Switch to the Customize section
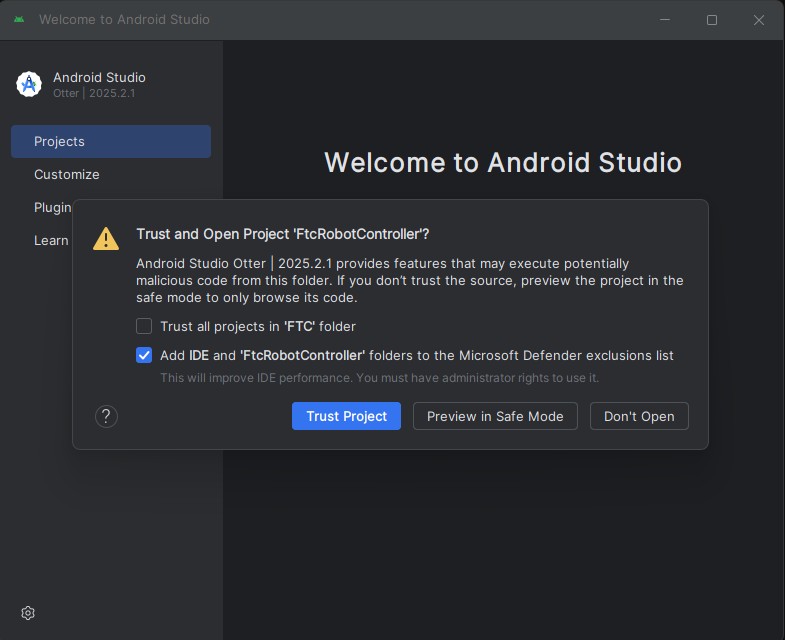 tap(66, 174)
